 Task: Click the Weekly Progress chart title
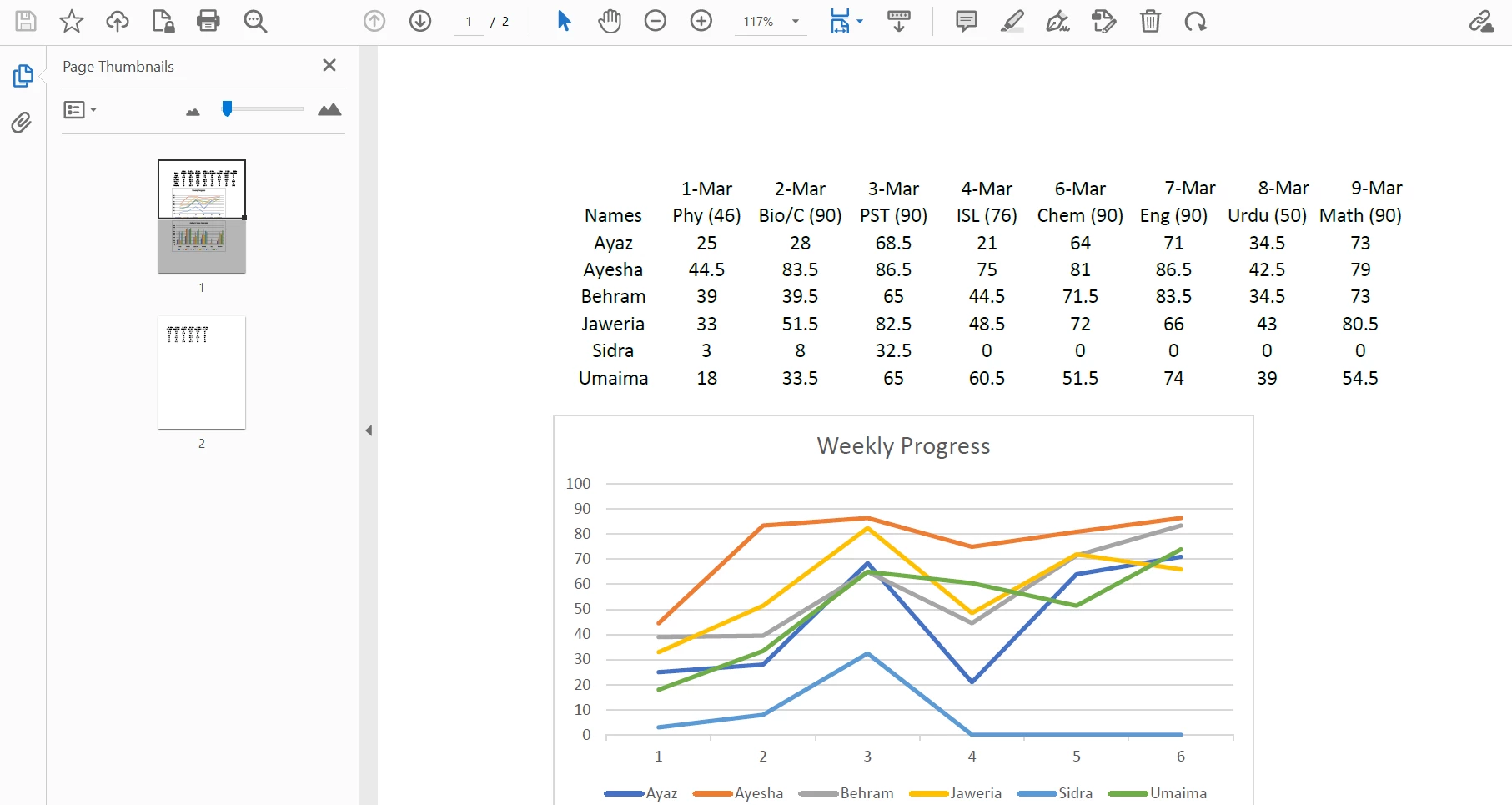pos(903,445)
